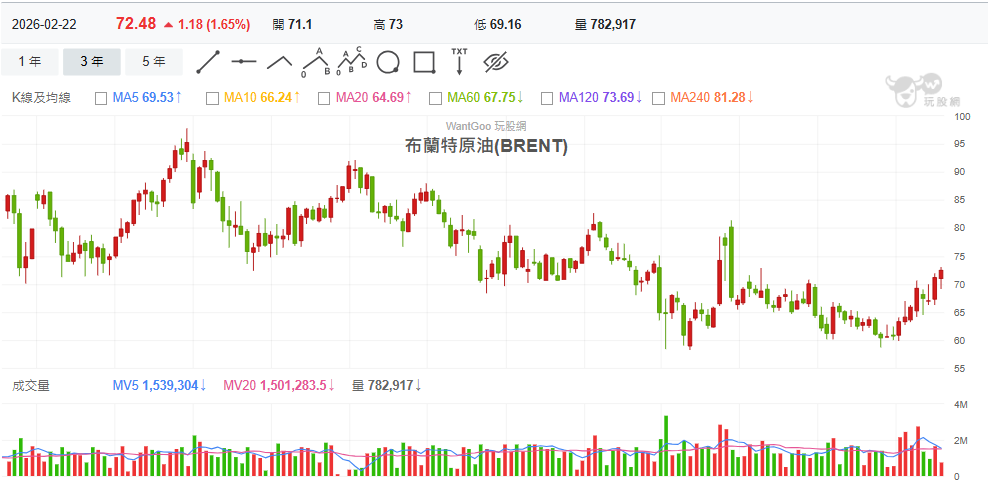Image resolution: width=988 pixels, height=486 pixels.
Task: Toggle the MA20 moving average checkbox
Action: click(x=324, y=98)
